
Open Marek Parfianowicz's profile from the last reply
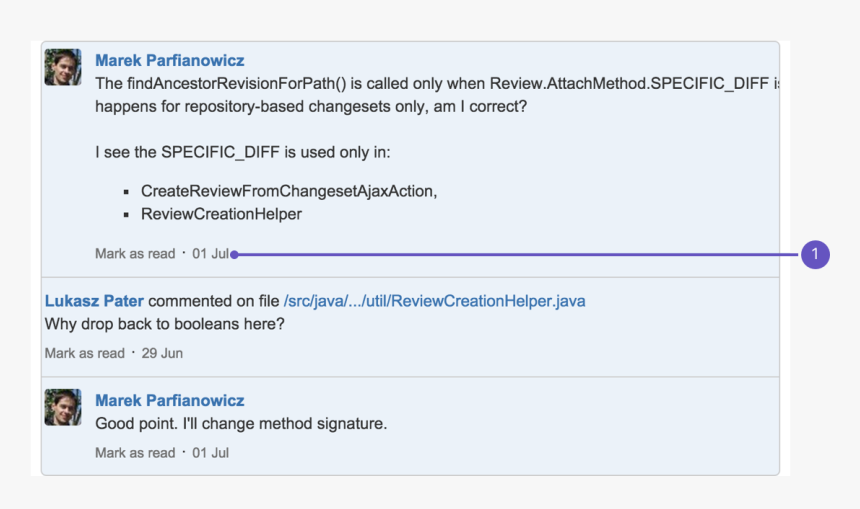(169, 400)
